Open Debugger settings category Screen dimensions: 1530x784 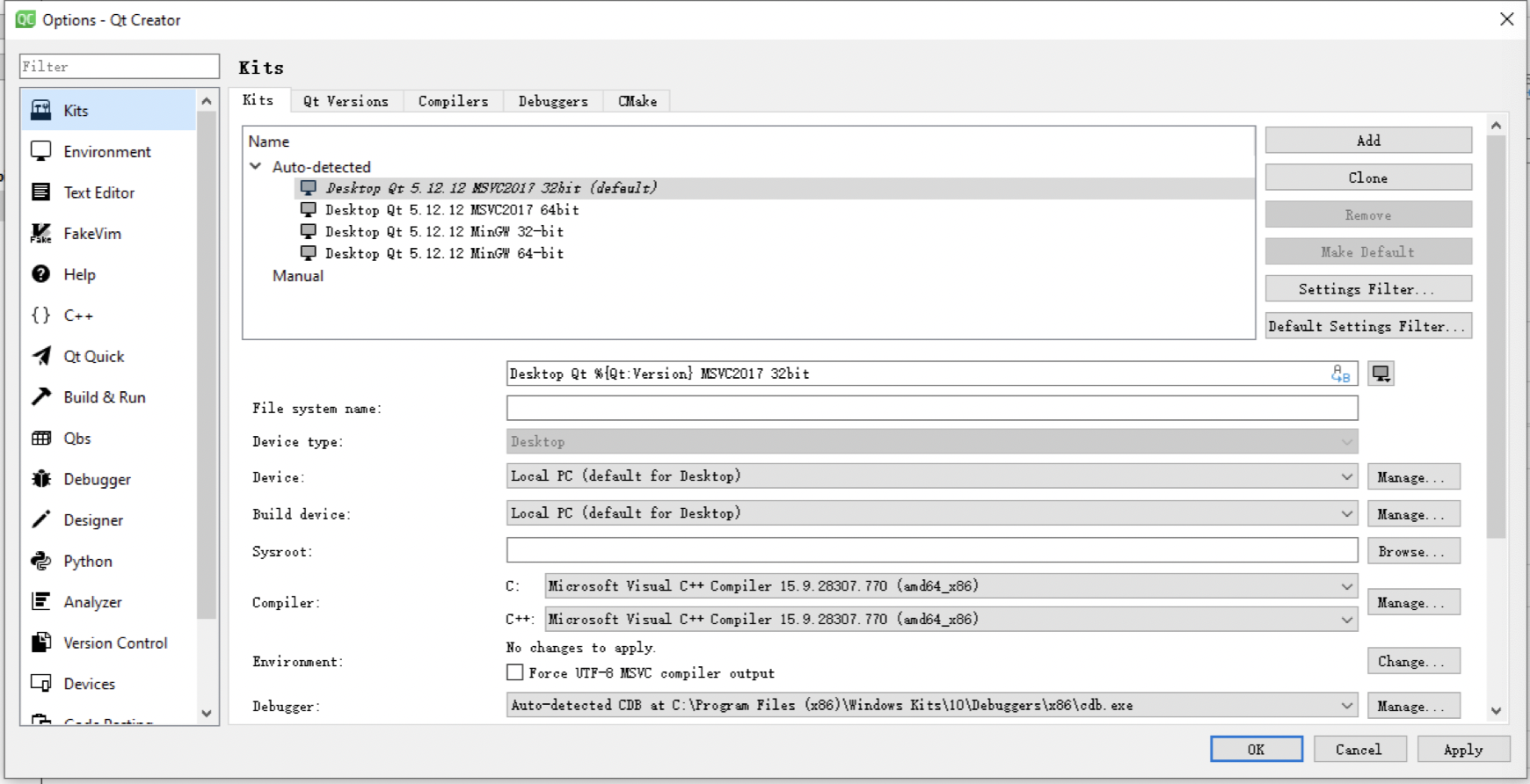(x=108, y=479)
